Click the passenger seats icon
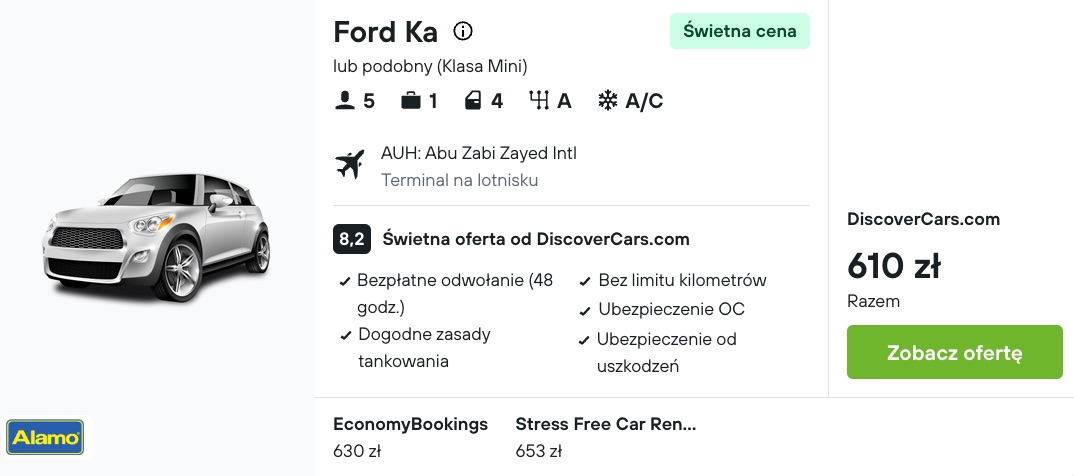Screen dimensions: 1074x476 tap(344, 101)
